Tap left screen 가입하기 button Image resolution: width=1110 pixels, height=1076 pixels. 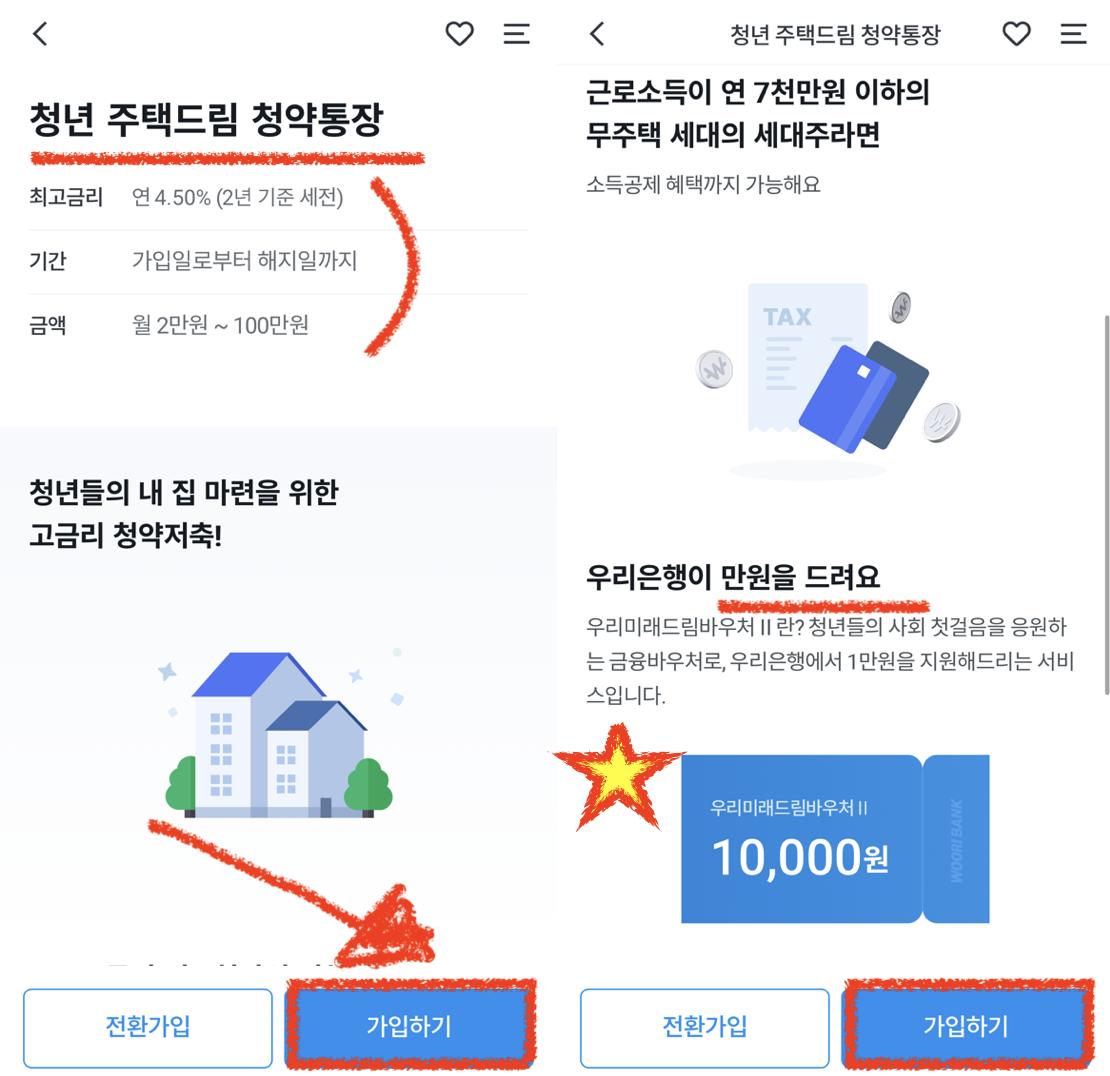coord(409,1026)
